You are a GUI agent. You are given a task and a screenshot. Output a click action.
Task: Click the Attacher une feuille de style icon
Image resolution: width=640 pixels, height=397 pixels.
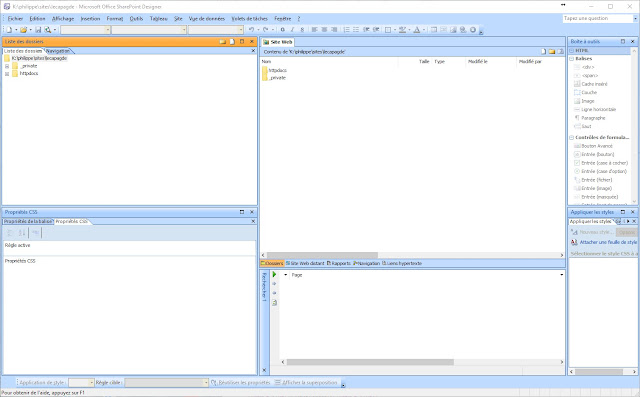coord(574,242)
